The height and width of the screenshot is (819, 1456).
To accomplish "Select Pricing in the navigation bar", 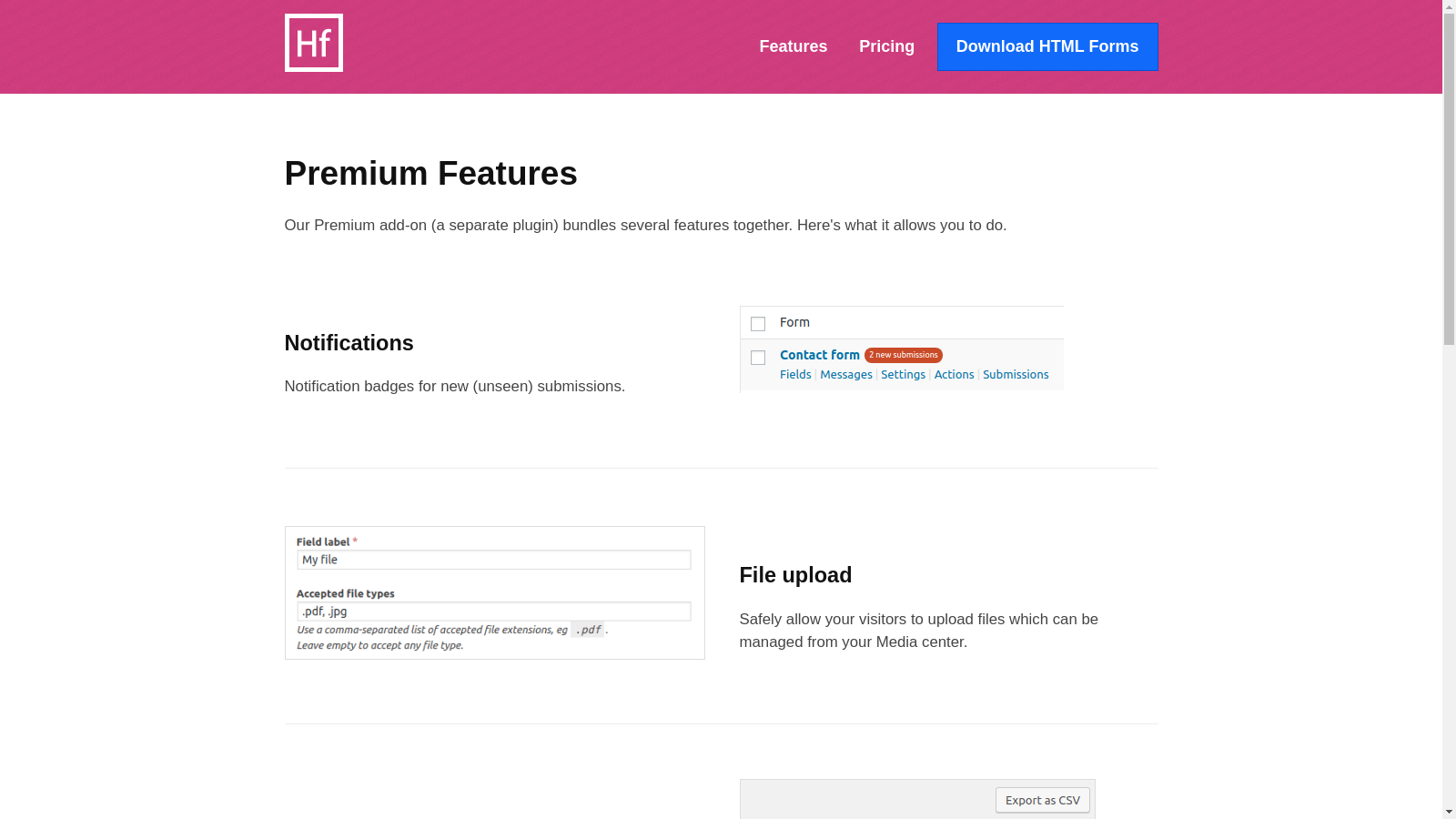I will click(886, 46).
